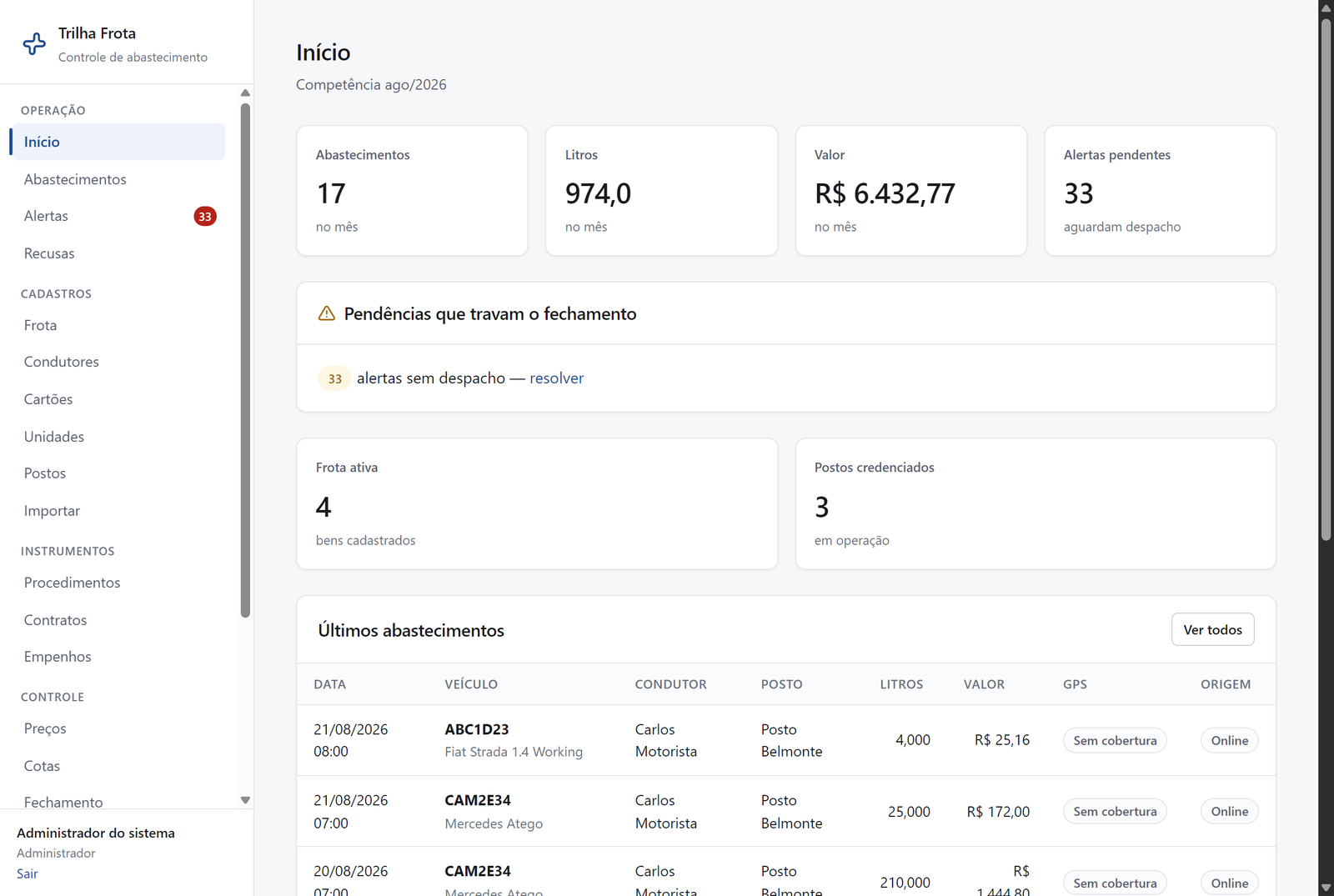Image resolution: width=1334 pixels, height=896 pixels.
Task: Navigate to Empenhos
Action: (118, 657)
